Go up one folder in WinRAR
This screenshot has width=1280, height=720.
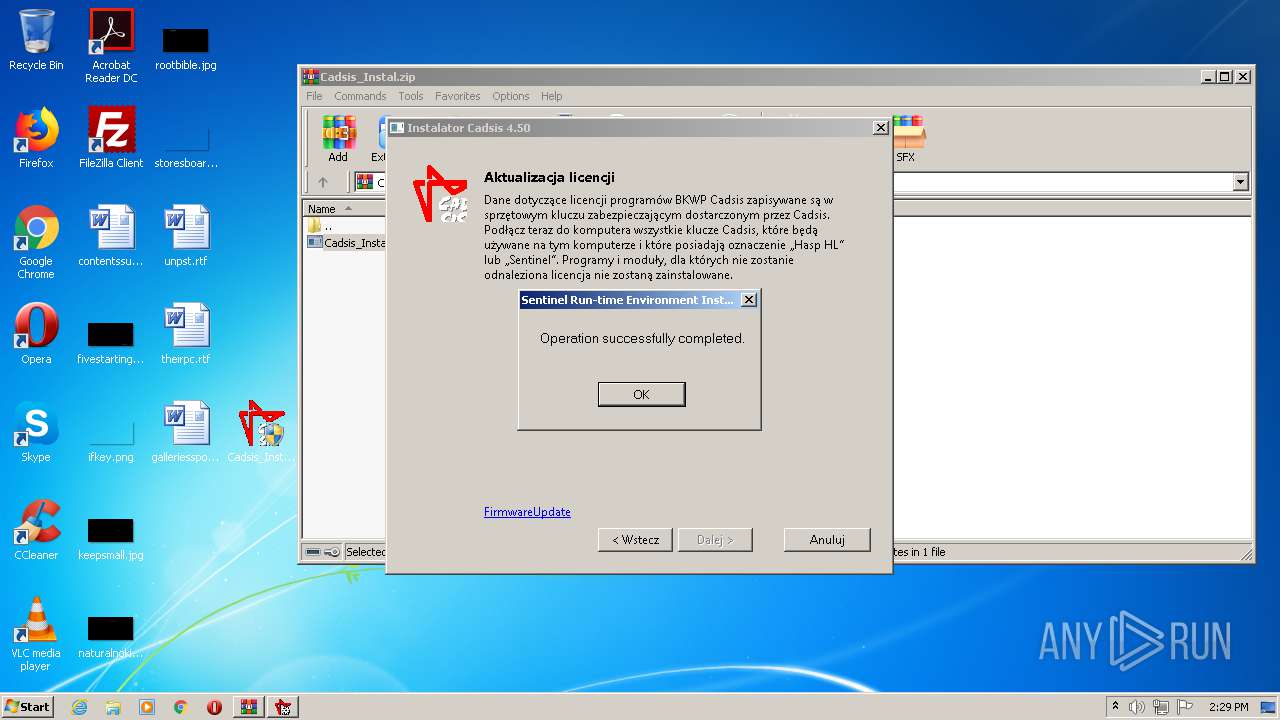tap(322, 182)
